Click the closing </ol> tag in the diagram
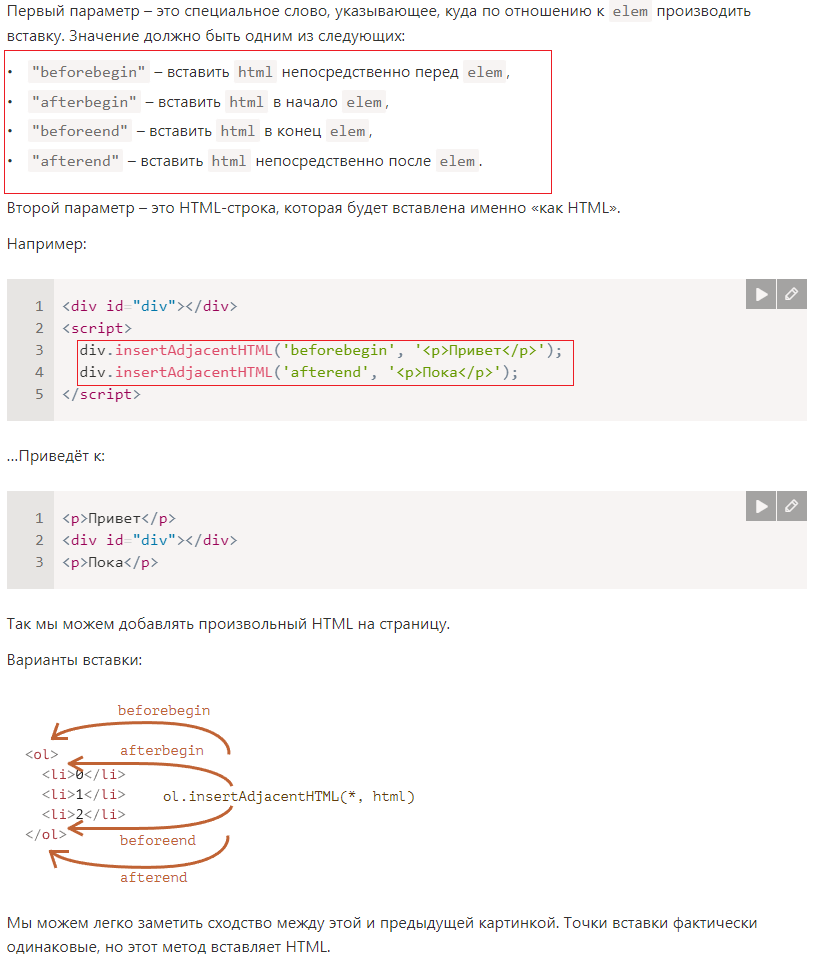827x962 pixels. click(x=46, y=834)
